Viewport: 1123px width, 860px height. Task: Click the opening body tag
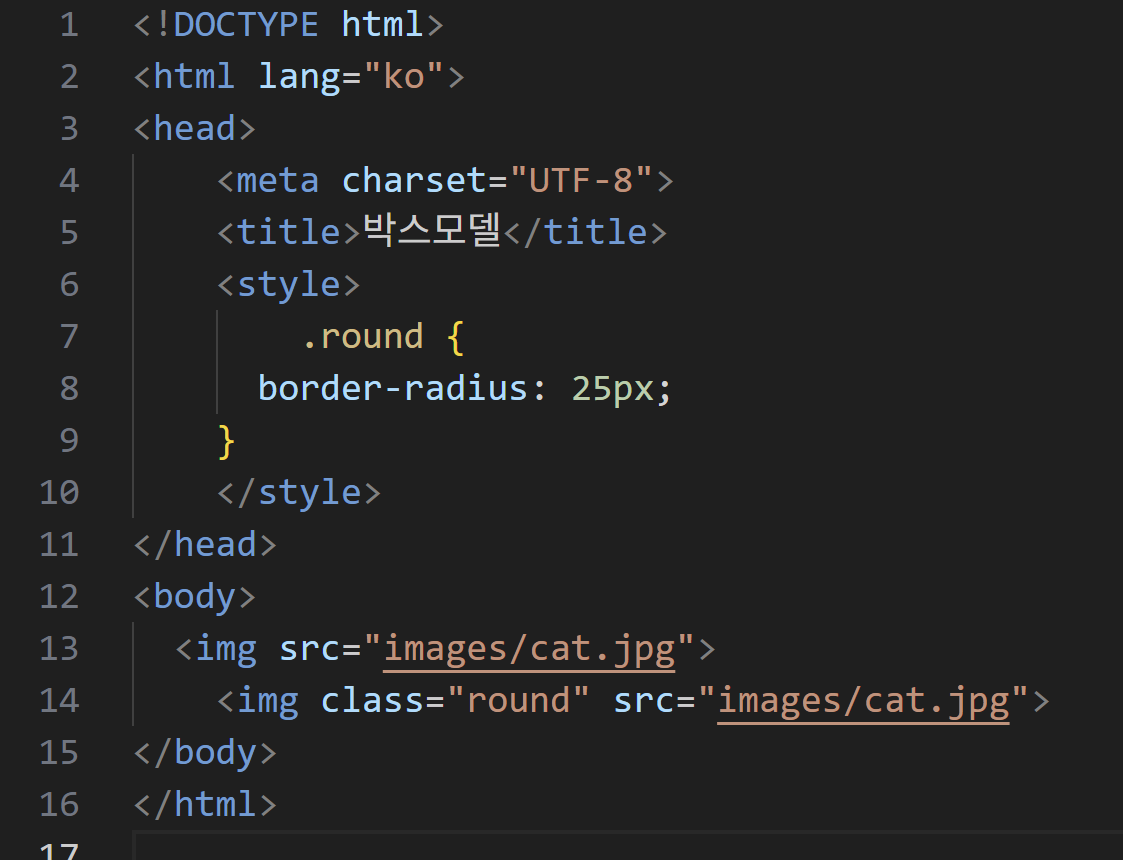195,596
